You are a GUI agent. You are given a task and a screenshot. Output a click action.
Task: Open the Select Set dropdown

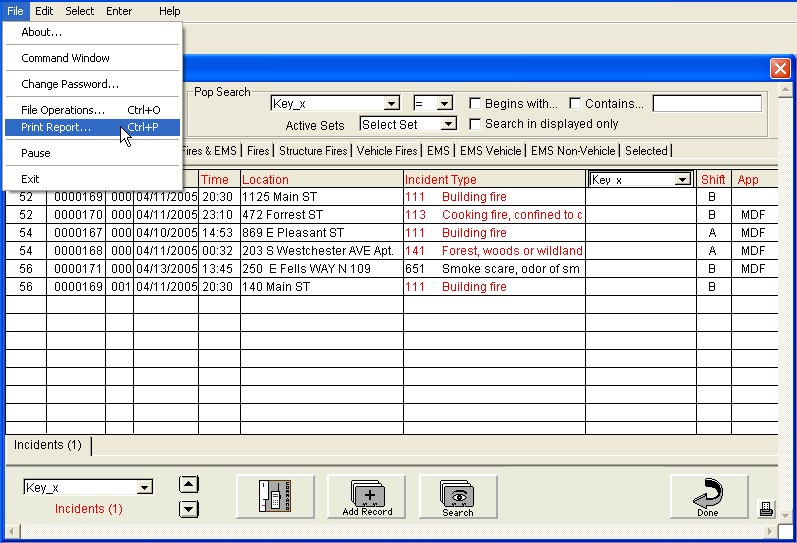coord(448,124)
